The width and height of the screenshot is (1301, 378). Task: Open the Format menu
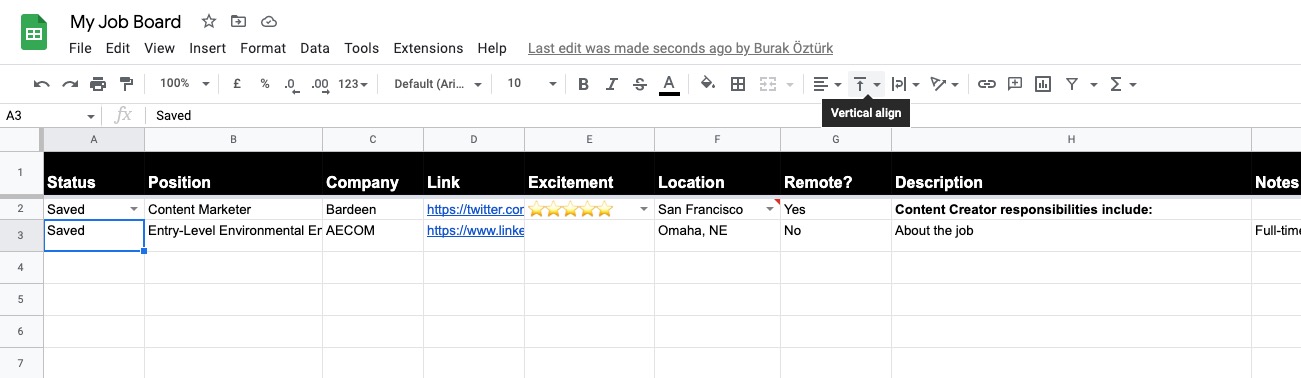point(263,48)
